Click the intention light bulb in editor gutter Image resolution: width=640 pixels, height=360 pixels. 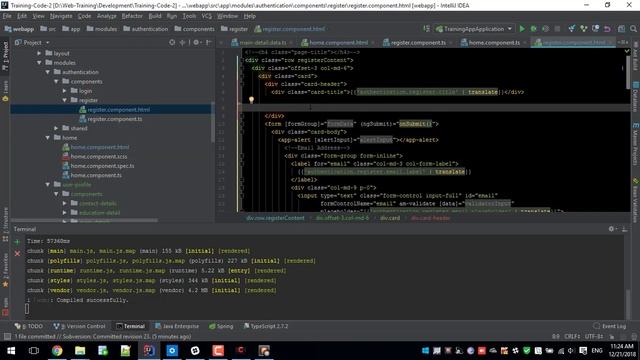(251, 100)
